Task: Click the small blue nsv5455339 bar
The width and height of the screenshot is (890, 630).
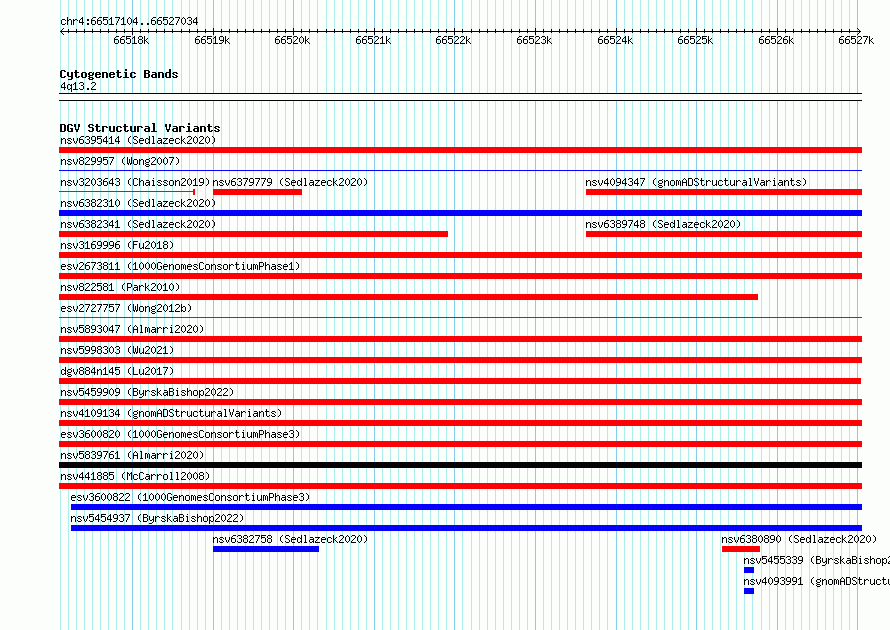Action: pos(749,570)
